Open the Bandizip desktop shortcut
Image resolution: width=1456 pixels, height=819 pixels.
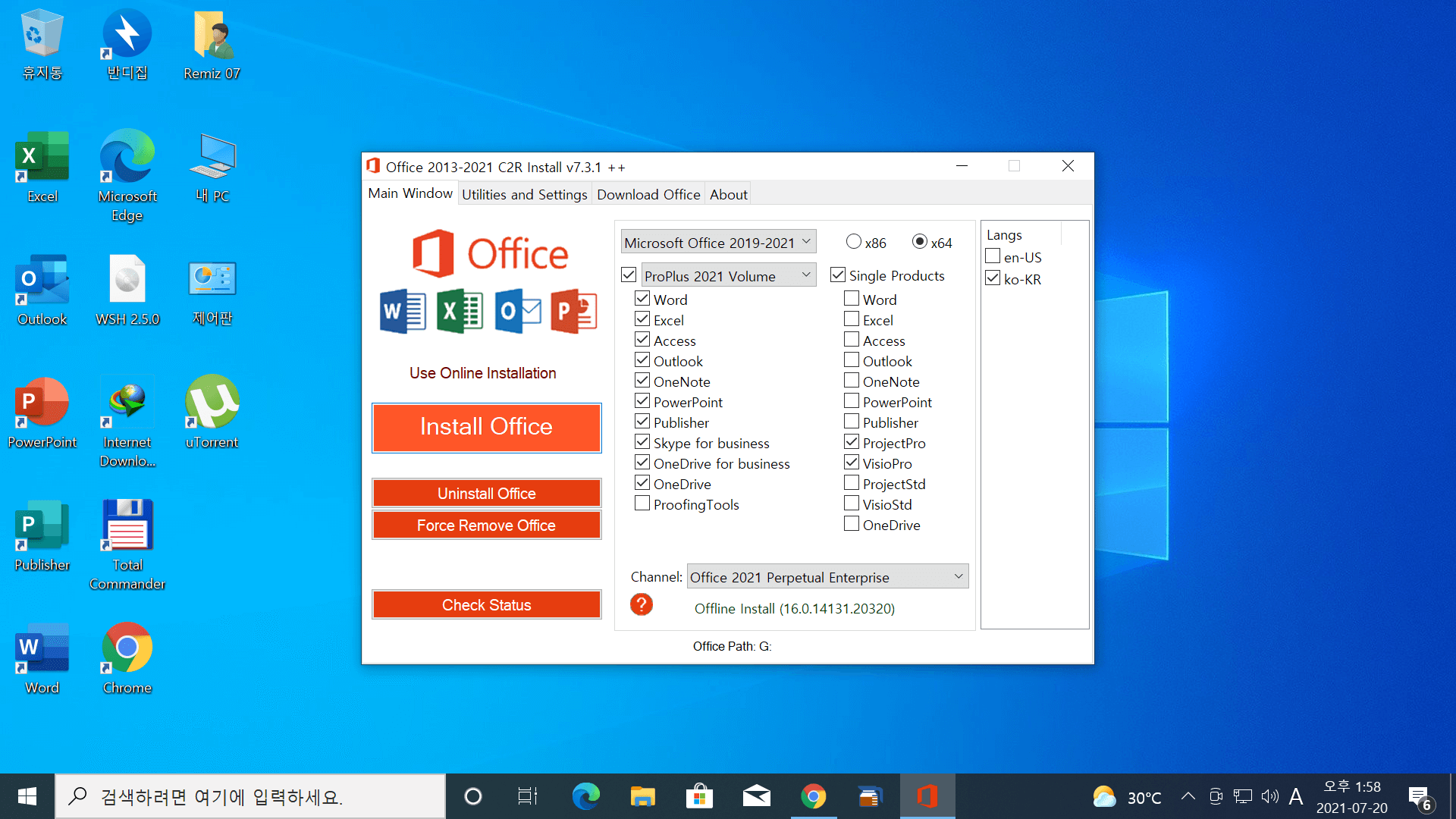(x=127, y=44)
